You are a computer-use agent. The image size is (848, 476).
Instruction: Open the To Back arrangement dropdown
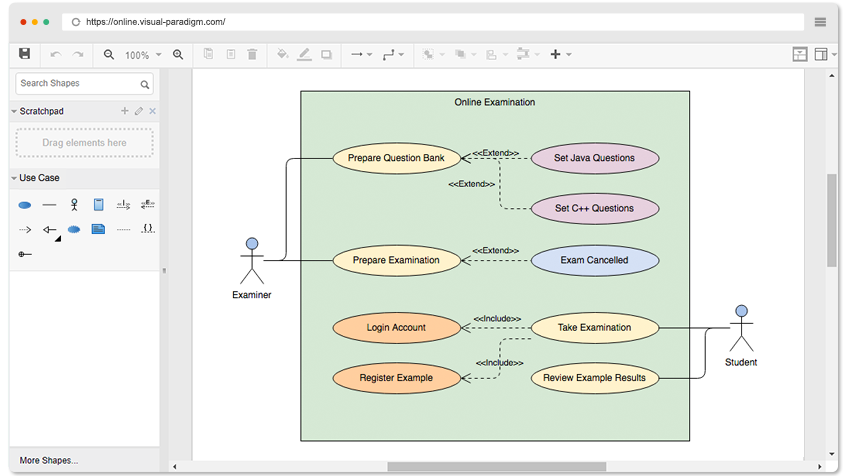tap(465, 55)
